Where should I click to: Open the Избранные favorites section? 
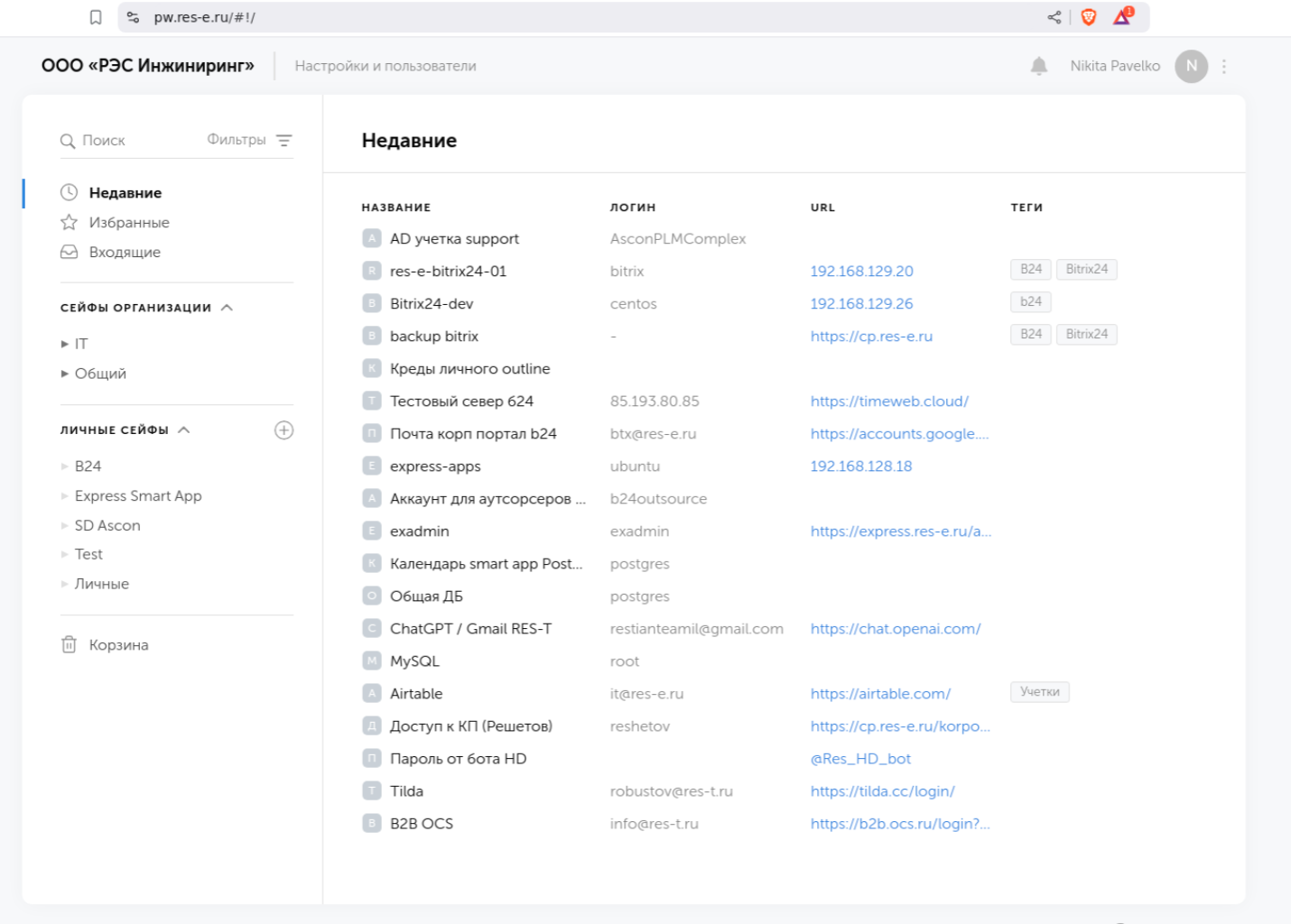tap(128, 223)
